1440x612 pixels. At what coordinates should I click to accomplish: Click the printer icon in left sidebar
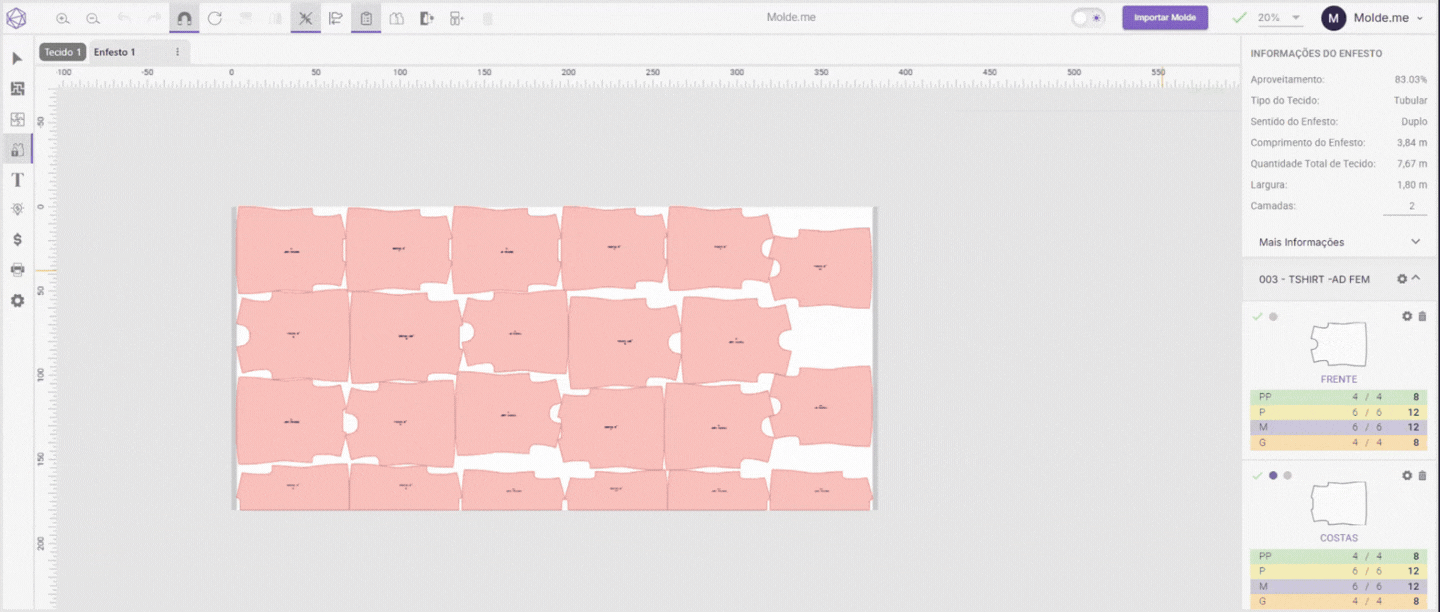click(17, 270)
